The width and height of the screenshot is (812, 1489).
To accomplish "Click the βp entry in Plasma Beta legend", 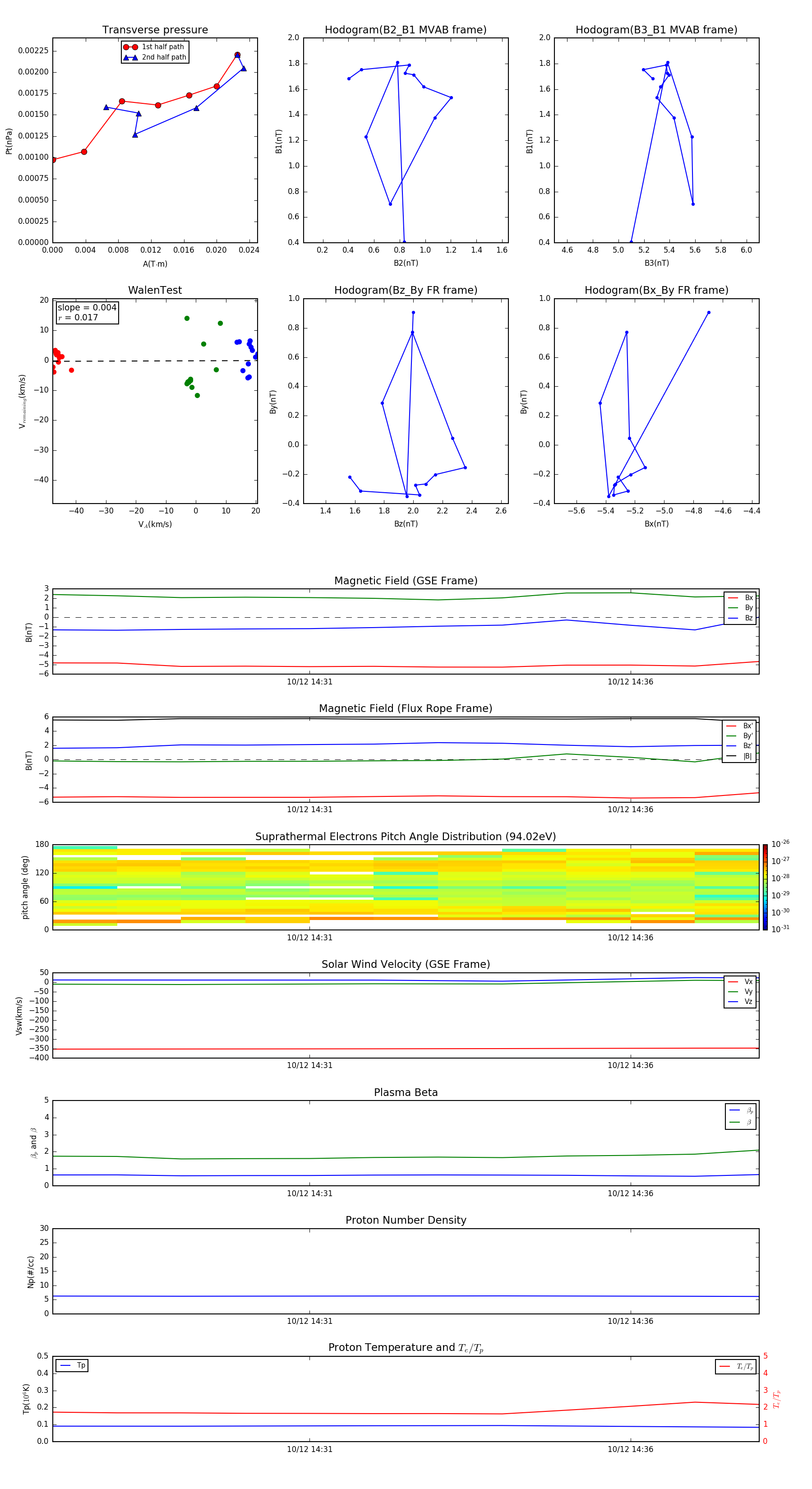I will click(742, 1110).
